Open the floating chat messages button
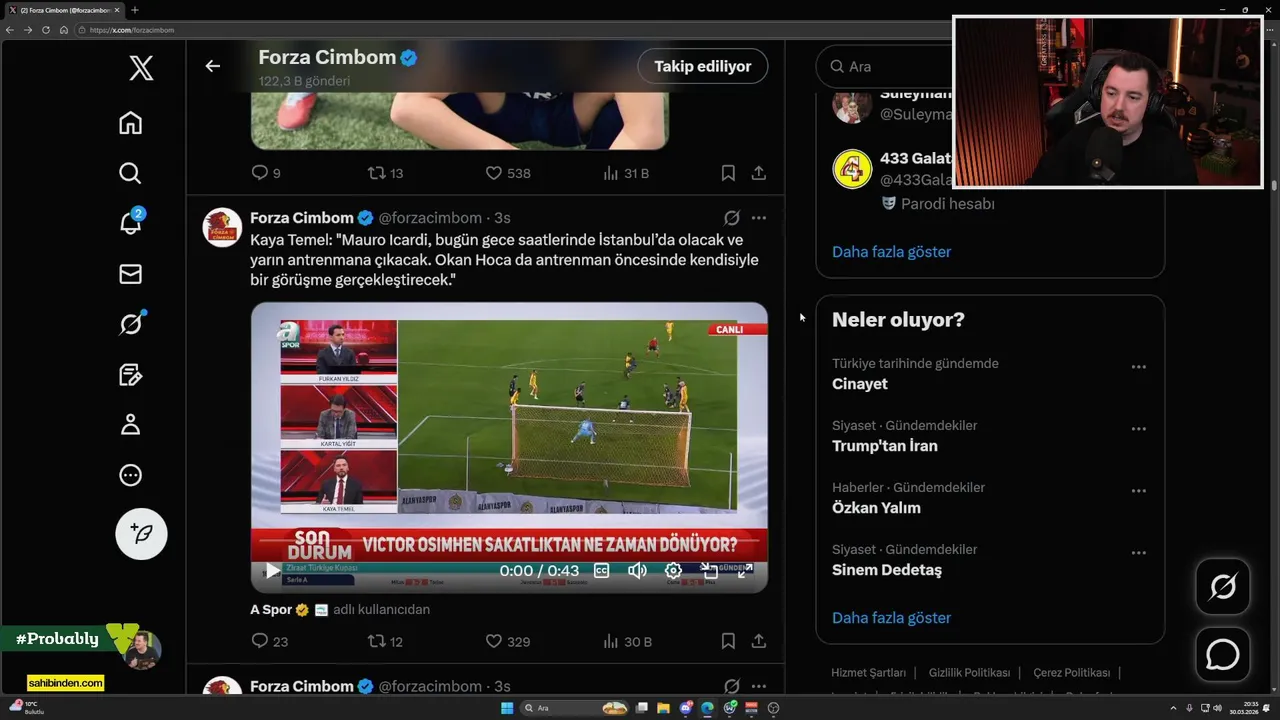 [1222, 655]
